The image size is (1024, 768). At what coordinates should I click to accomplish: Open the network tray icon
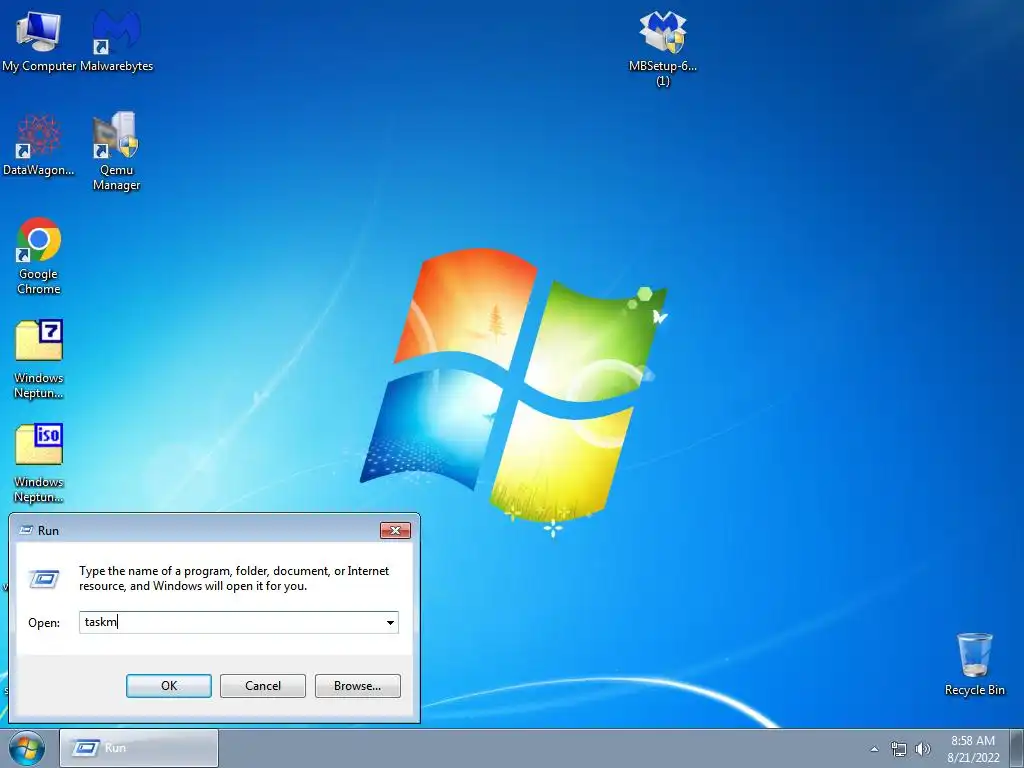(x=899, y=749)
